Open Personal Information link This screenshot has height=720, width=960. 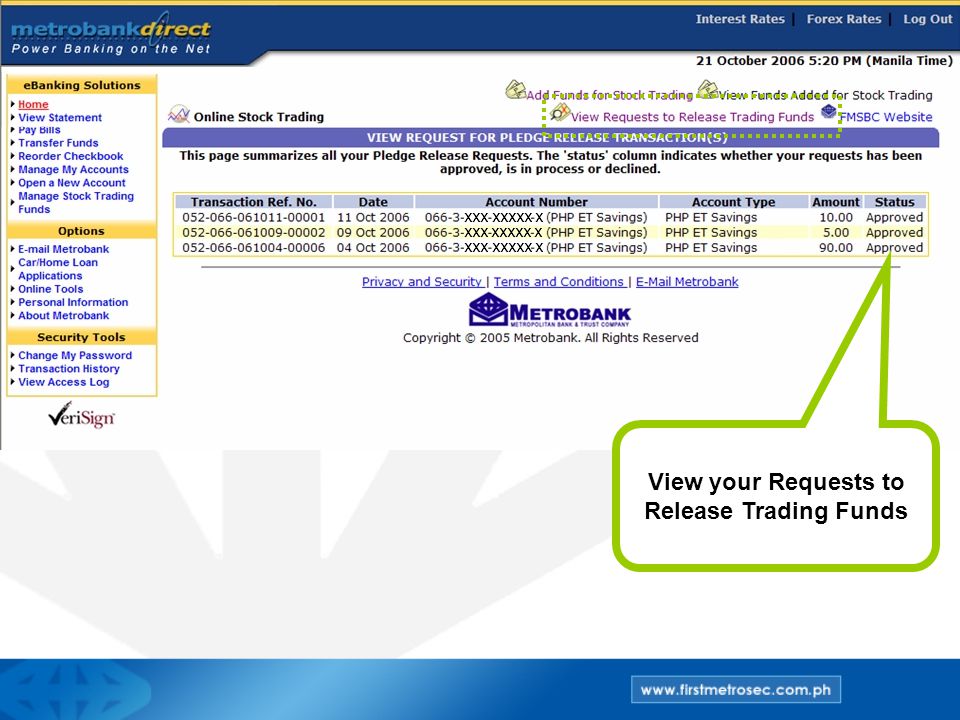(73, 302)
